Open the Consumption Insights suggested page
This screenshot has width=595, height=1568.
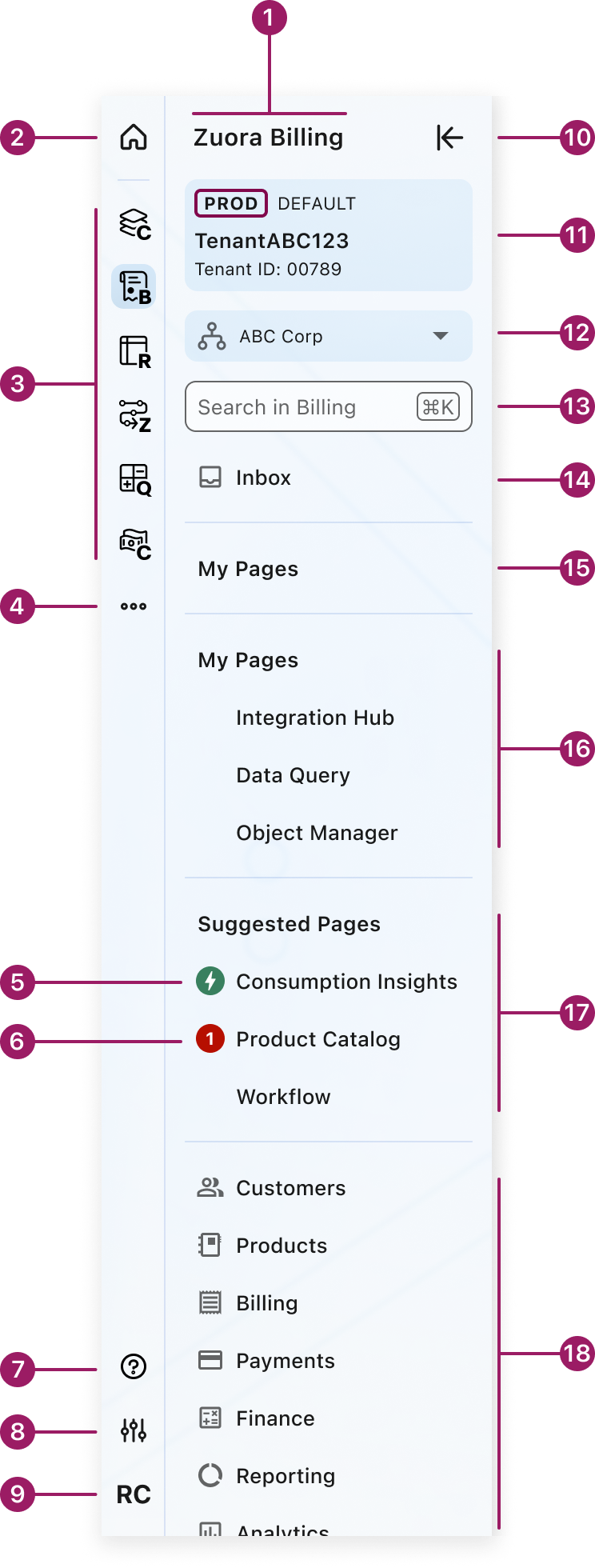[x=346, y=982]
